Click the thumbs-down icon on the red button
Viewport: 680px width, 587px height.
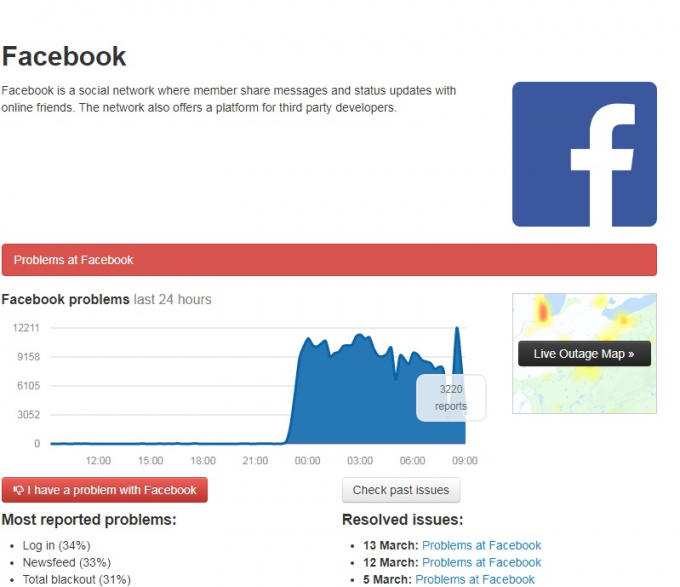18,490
